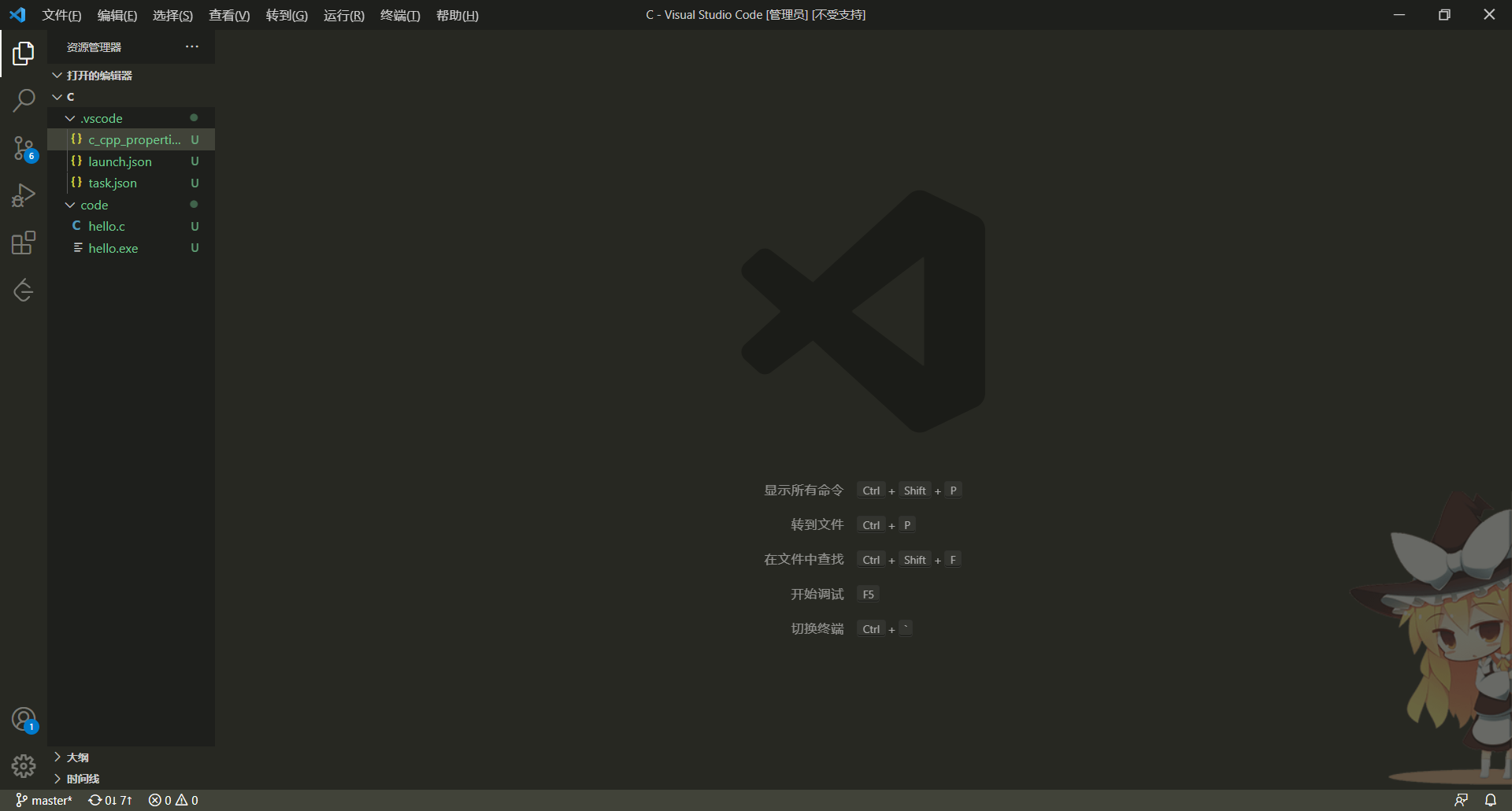Open hello.c source file
The image size is (1512, 811).
131,226
